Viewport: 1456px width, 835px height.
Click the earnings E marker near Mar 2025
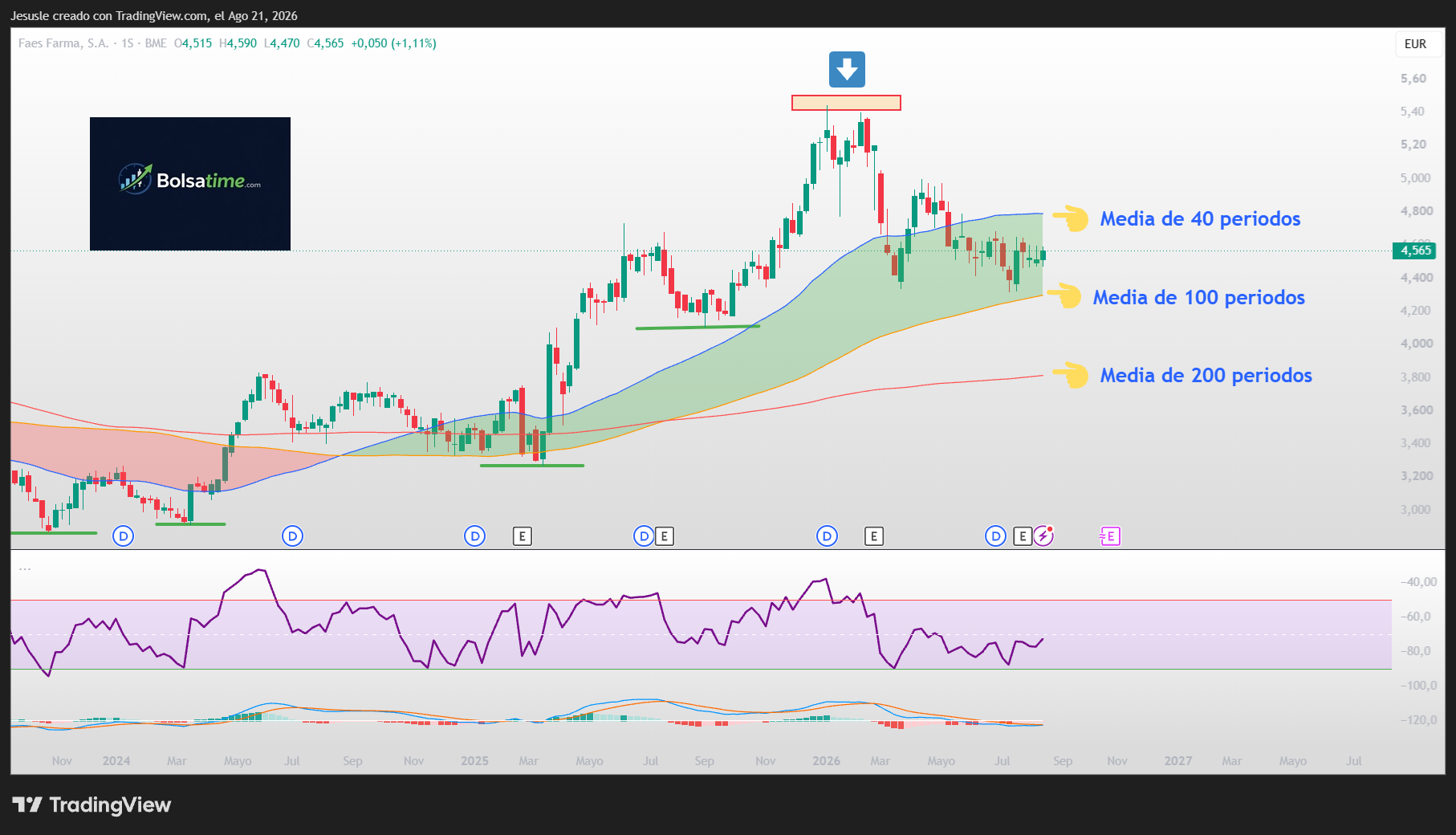(523, 536)
